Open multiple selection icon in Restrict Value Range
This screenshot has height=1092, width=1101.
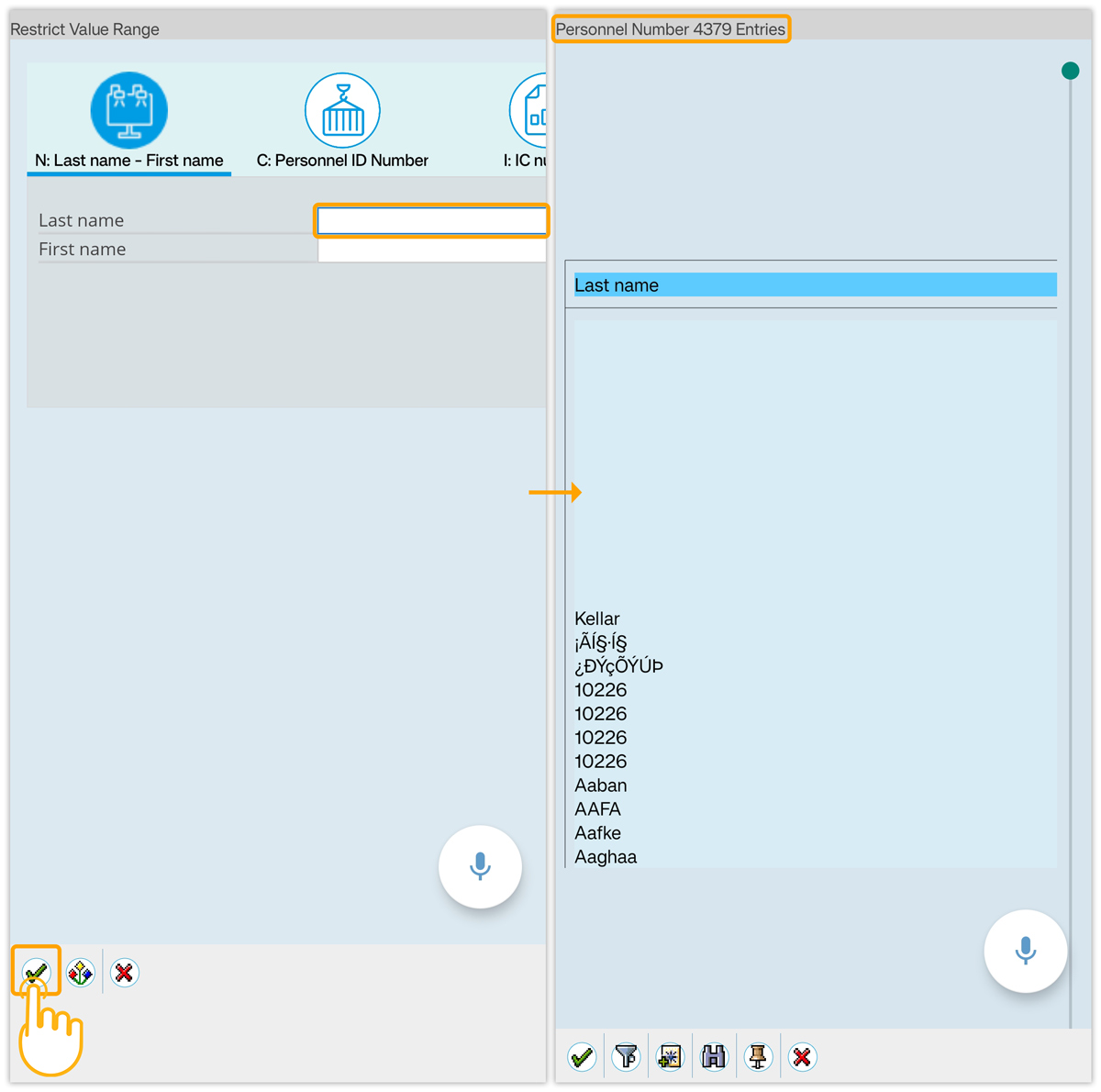(x=81, y=973)
